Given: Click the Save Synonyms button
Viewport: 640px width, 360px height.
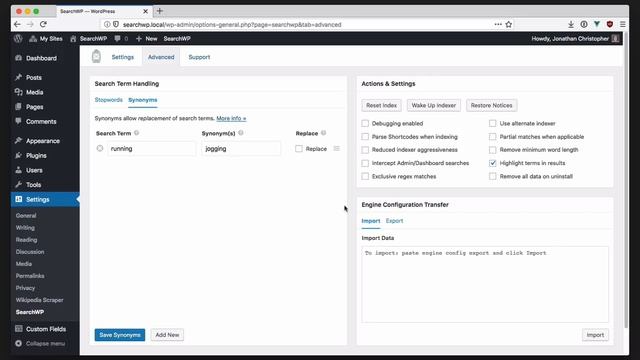Looking at the screenshot, I should pyautogui.click(x=120, y=335).
